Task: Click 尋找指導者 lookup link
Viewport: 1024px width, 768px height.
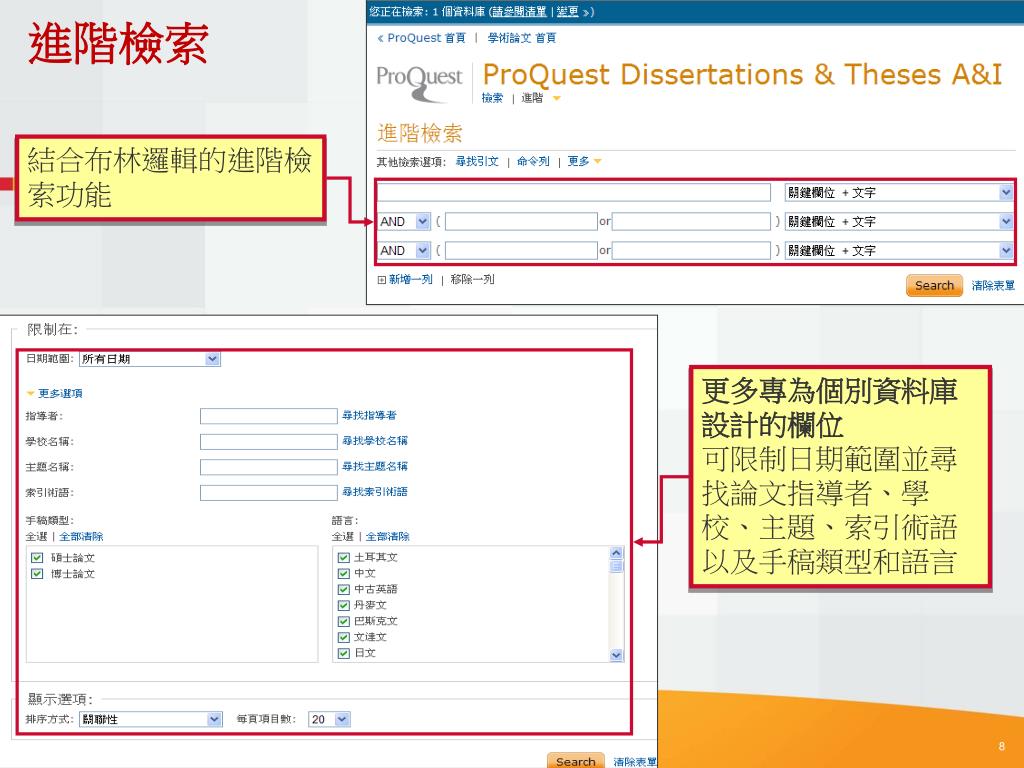Action: pyautogui.click(x=369, y=415)
